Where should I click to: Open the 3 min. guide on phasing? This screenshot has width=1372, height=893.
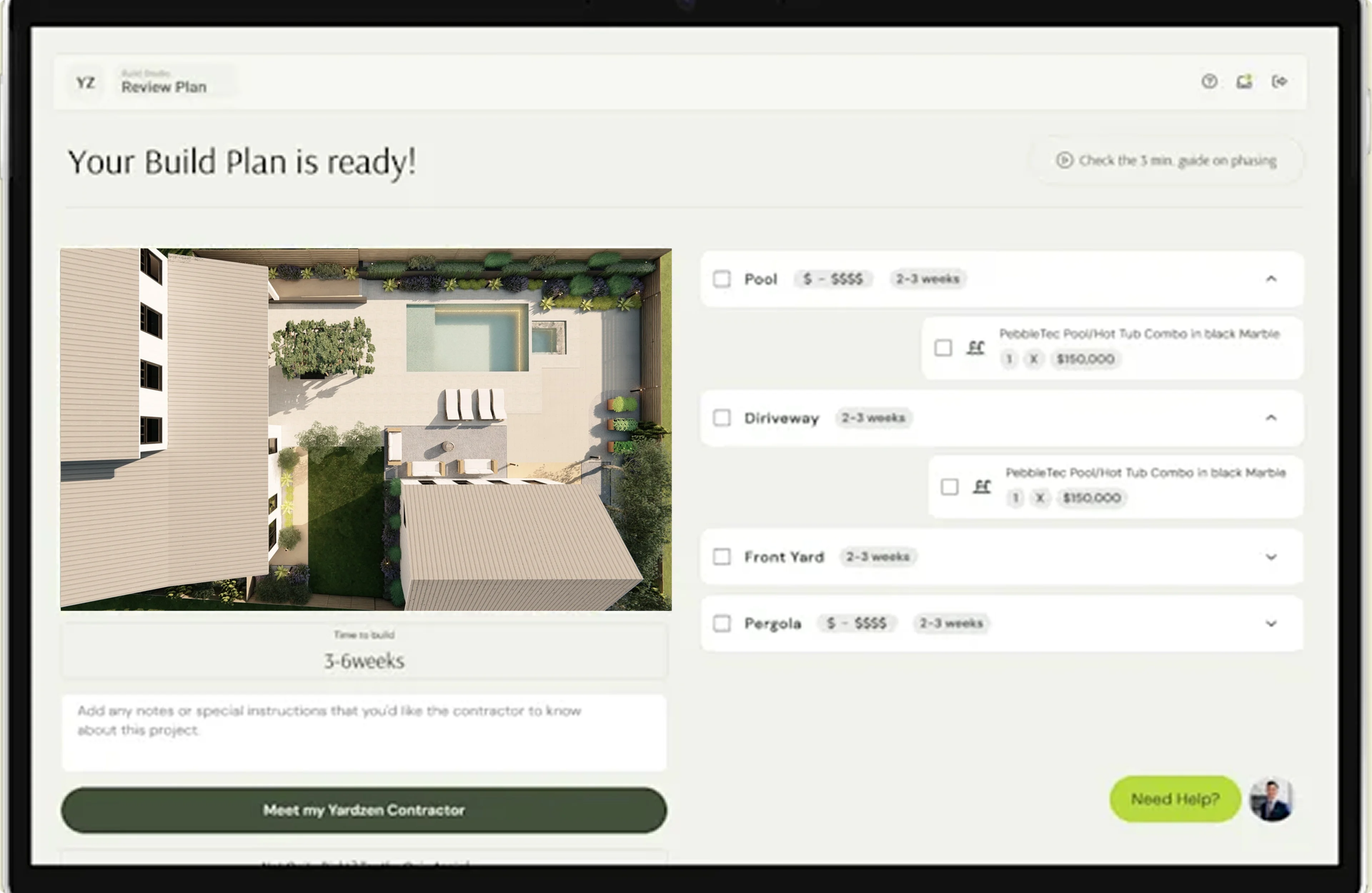pos(1167,160)
